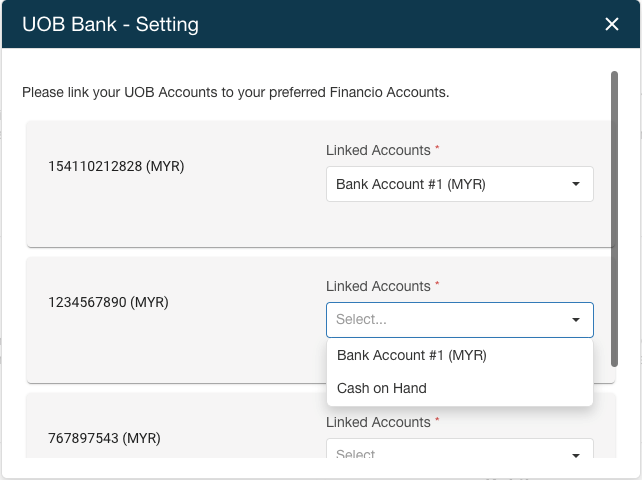Select account number text 154110212828 (MYR)
The image size is (642, 480).
pos(116,166)
